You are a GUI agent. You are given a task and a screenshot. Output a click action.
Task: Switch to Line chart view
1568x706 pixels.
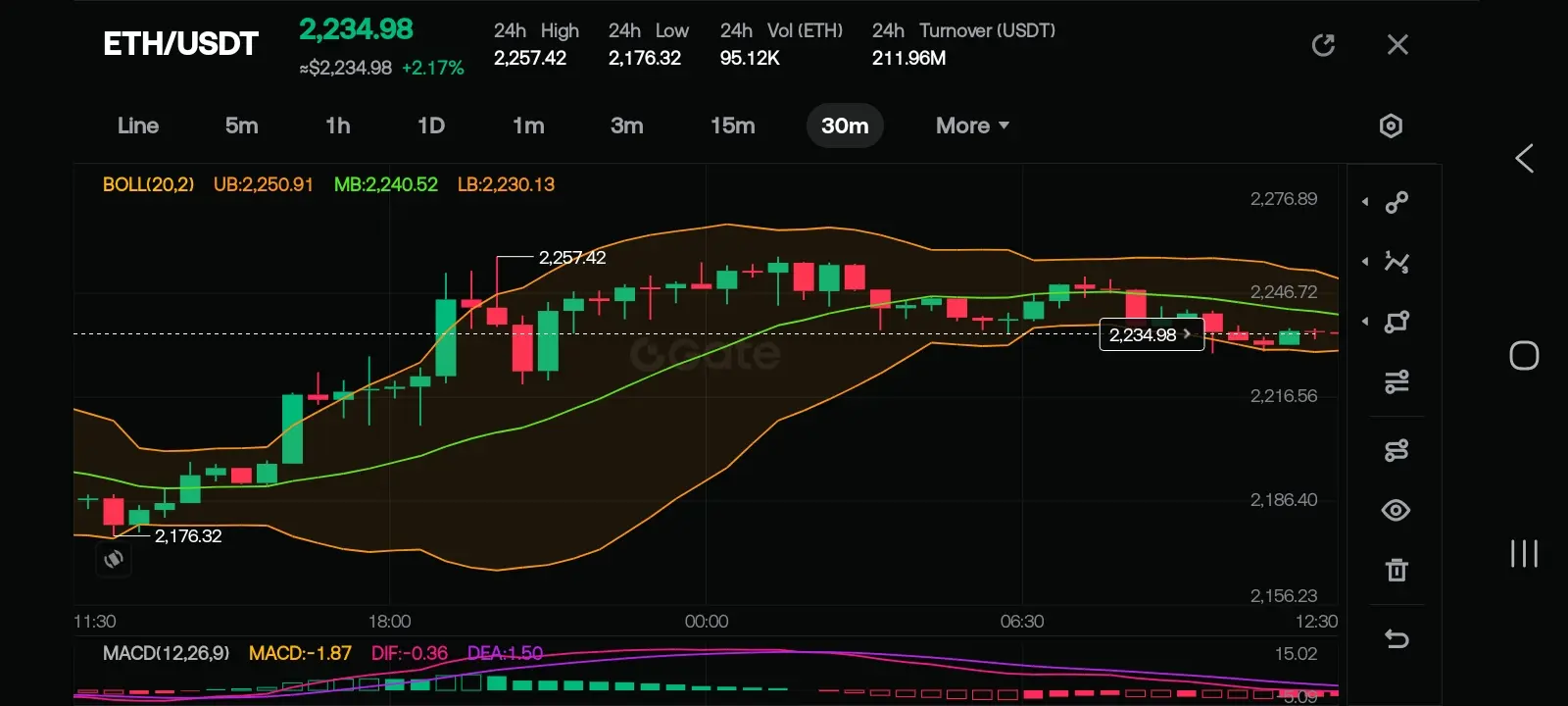[138, 126]
